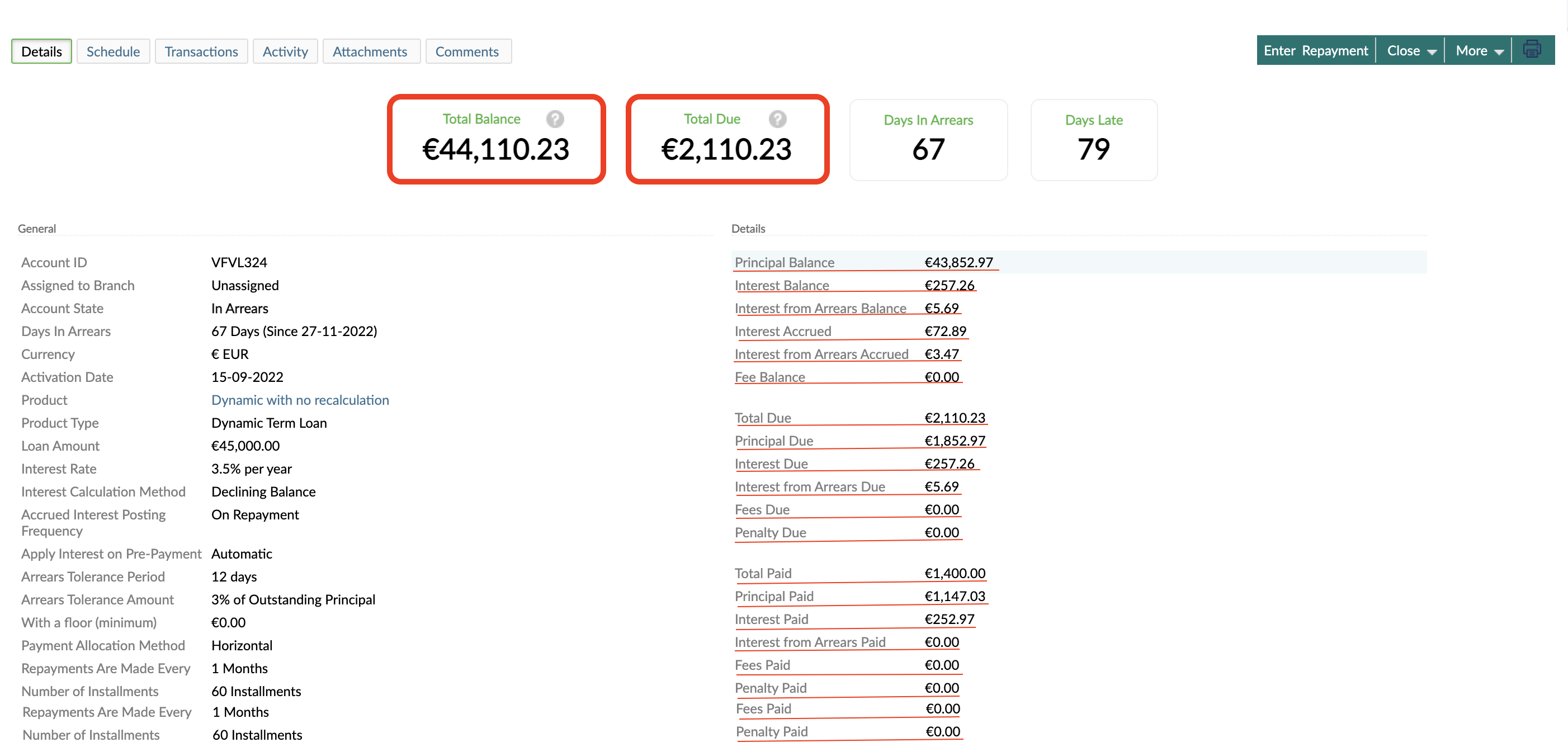Screen dimensions: 1568x747
Task: Open the More actions menu
Action: click(1479, 50)
